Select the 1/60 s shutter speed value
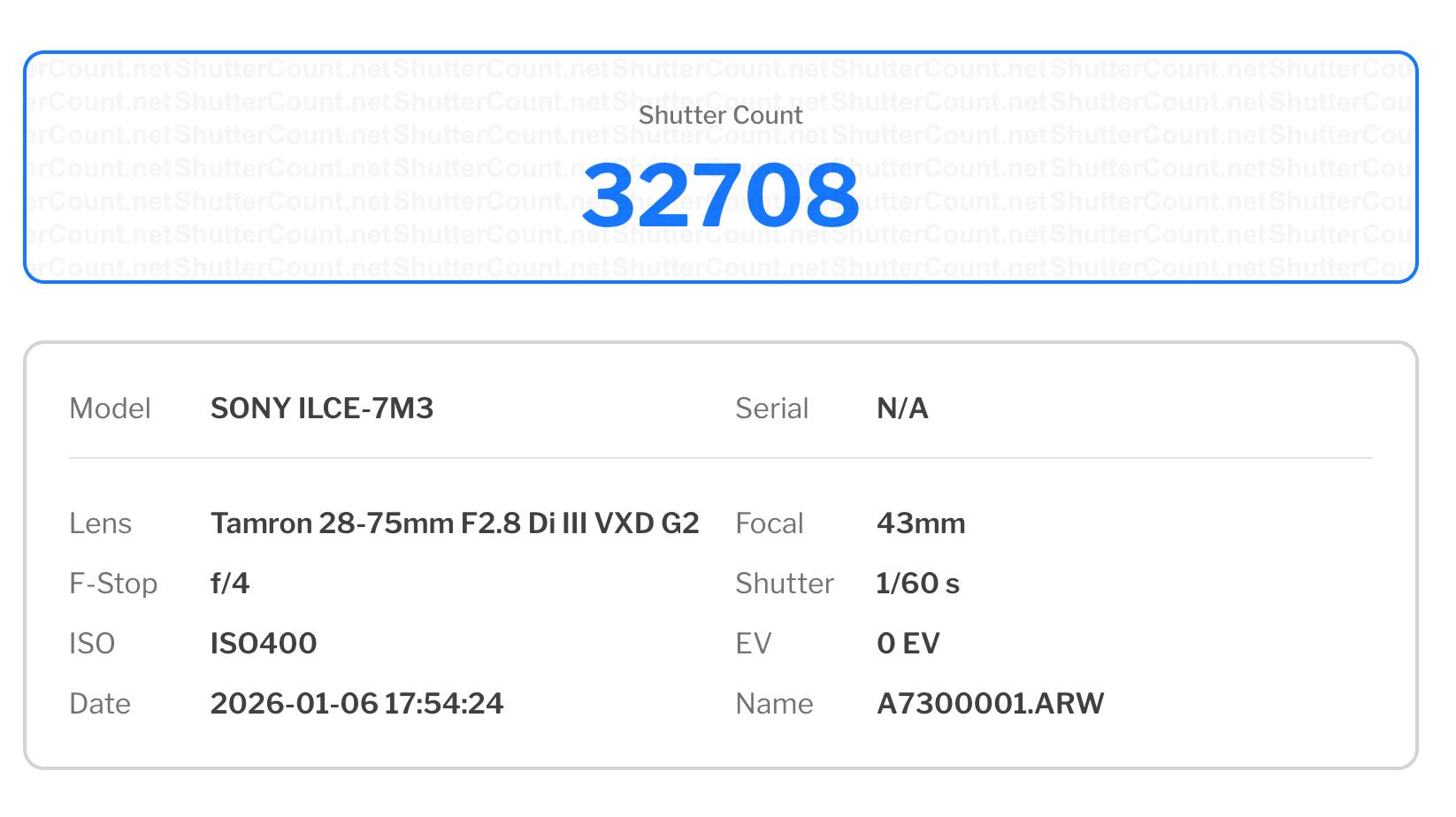1456x817 pixels. (x=917, y=584)
